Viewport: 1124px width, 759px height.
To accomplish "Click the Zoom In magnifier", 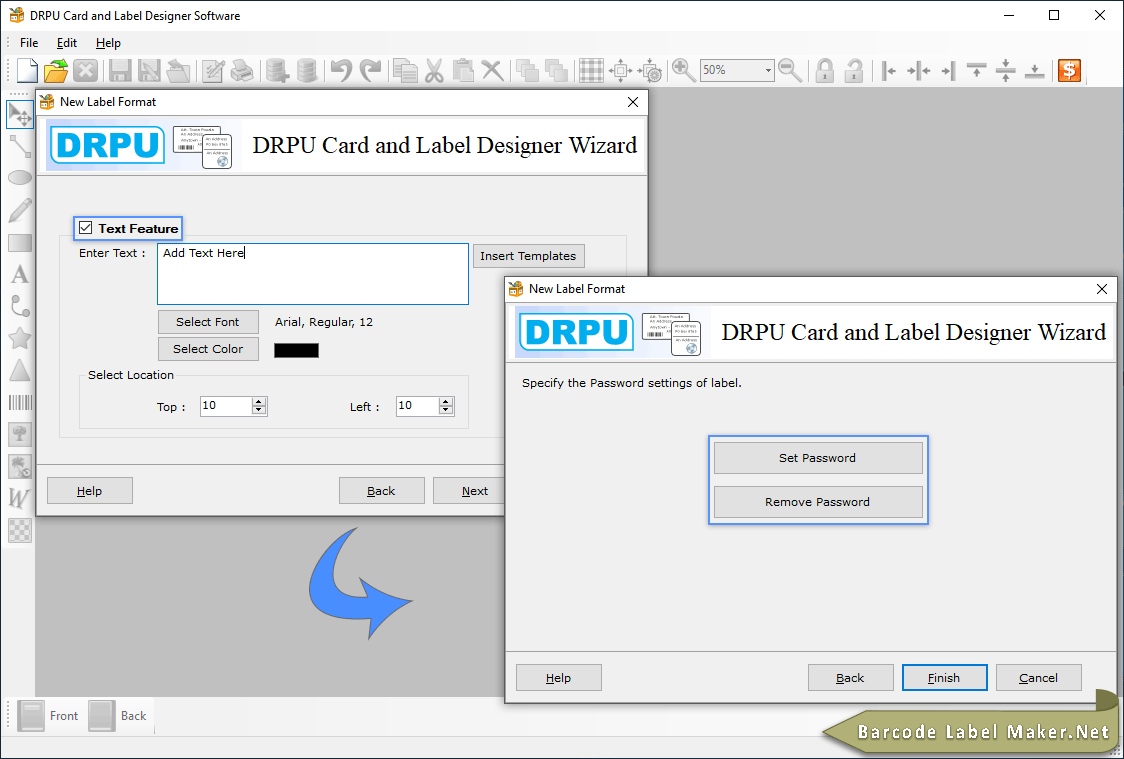I will [683, 70].
